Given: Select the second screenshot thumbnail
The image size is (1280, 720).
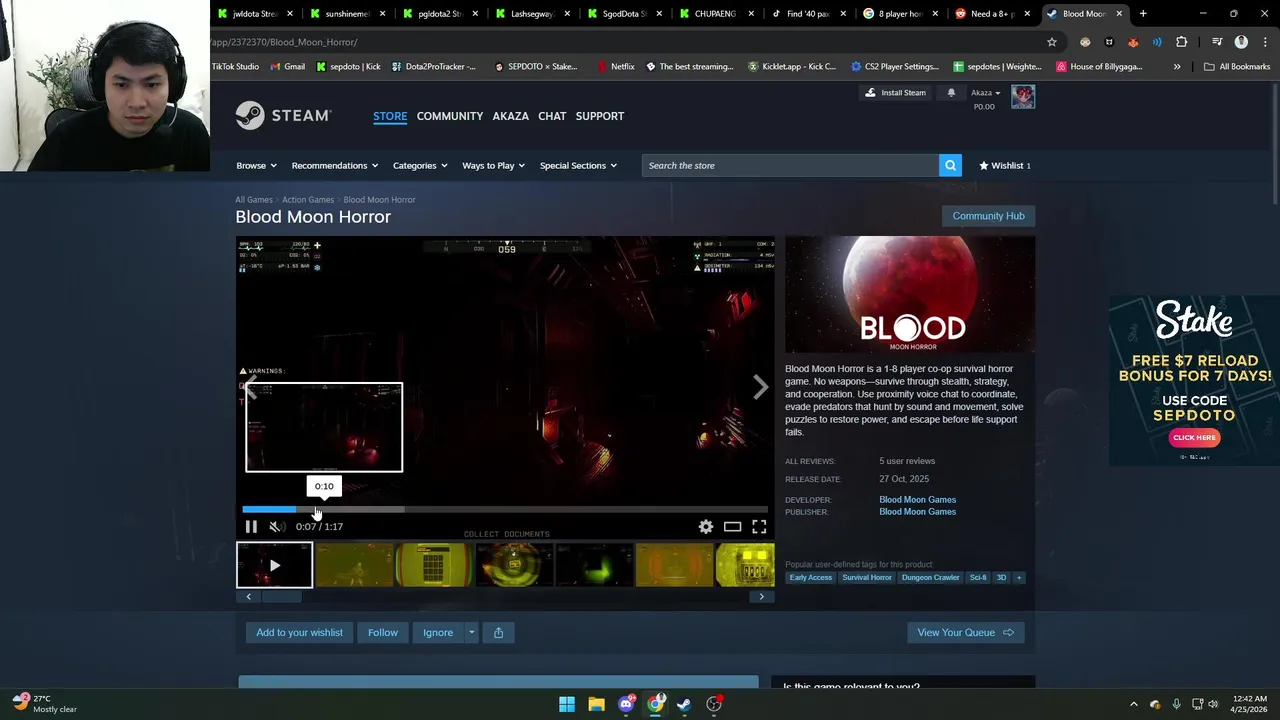Looking at the screenshot, I should [x=354, y=565].
